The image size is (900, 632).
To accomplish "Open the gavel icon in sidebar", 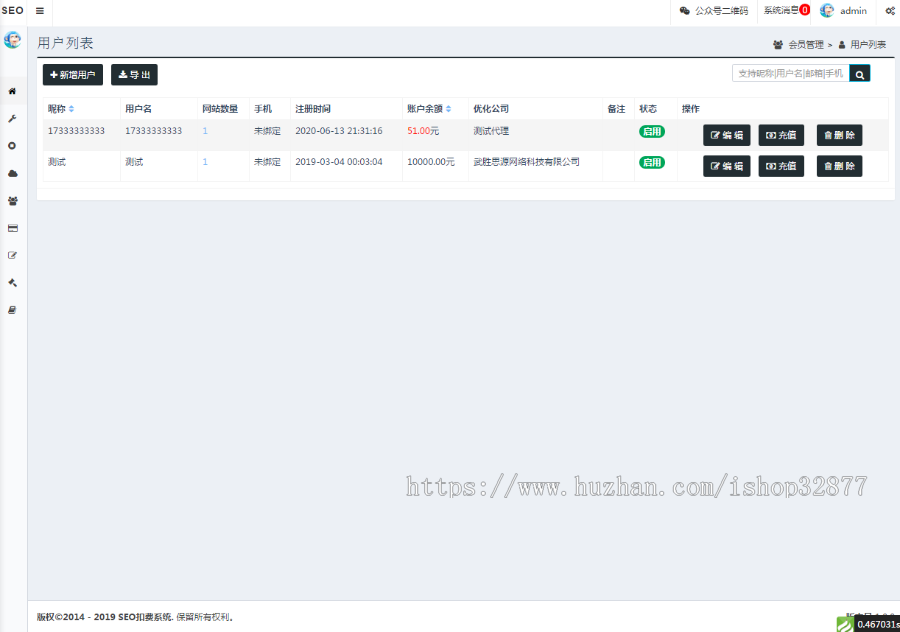I will [12, 282].
